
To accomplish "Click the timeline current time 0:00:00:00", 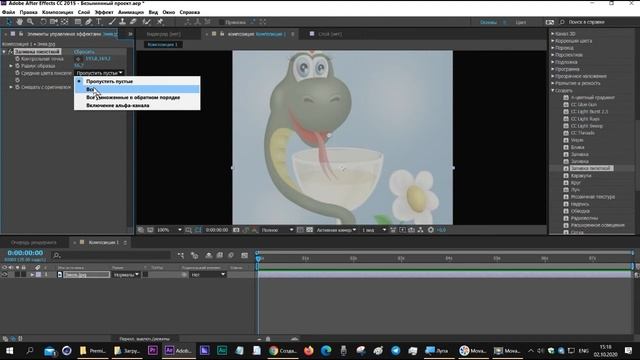I will pyautogui.click(x=25, y=253).
